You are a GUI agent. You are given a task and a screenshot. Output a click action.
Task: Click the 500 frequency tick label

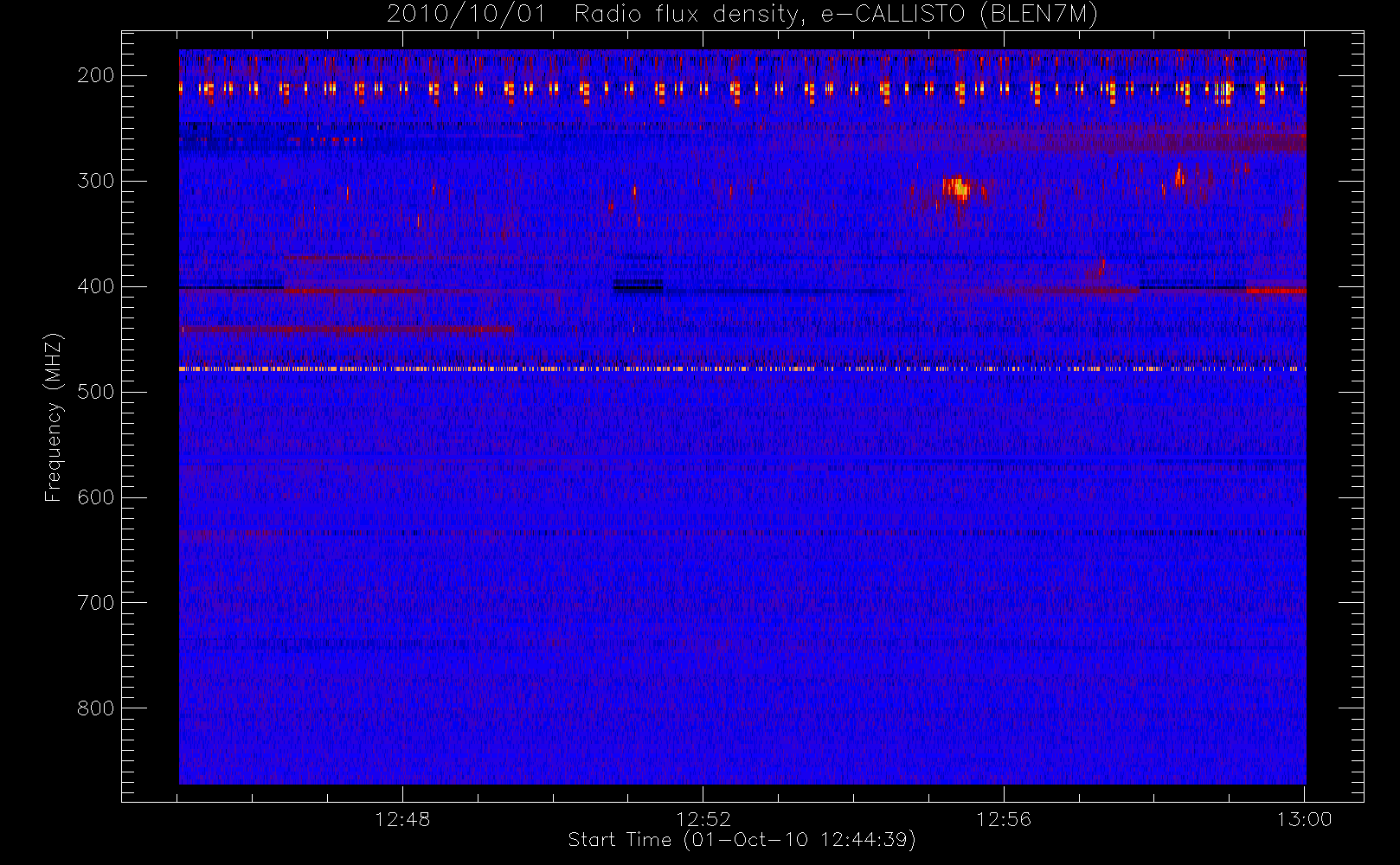tap(96, 392)
